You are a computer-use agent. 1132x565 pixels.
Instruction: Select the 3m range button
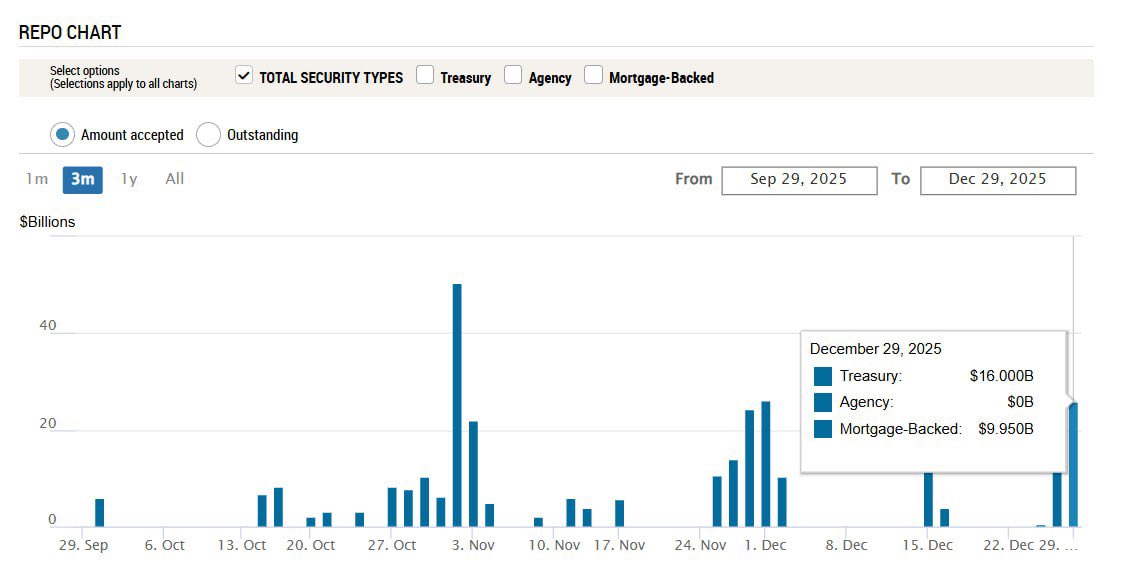[x=82, y=180]
